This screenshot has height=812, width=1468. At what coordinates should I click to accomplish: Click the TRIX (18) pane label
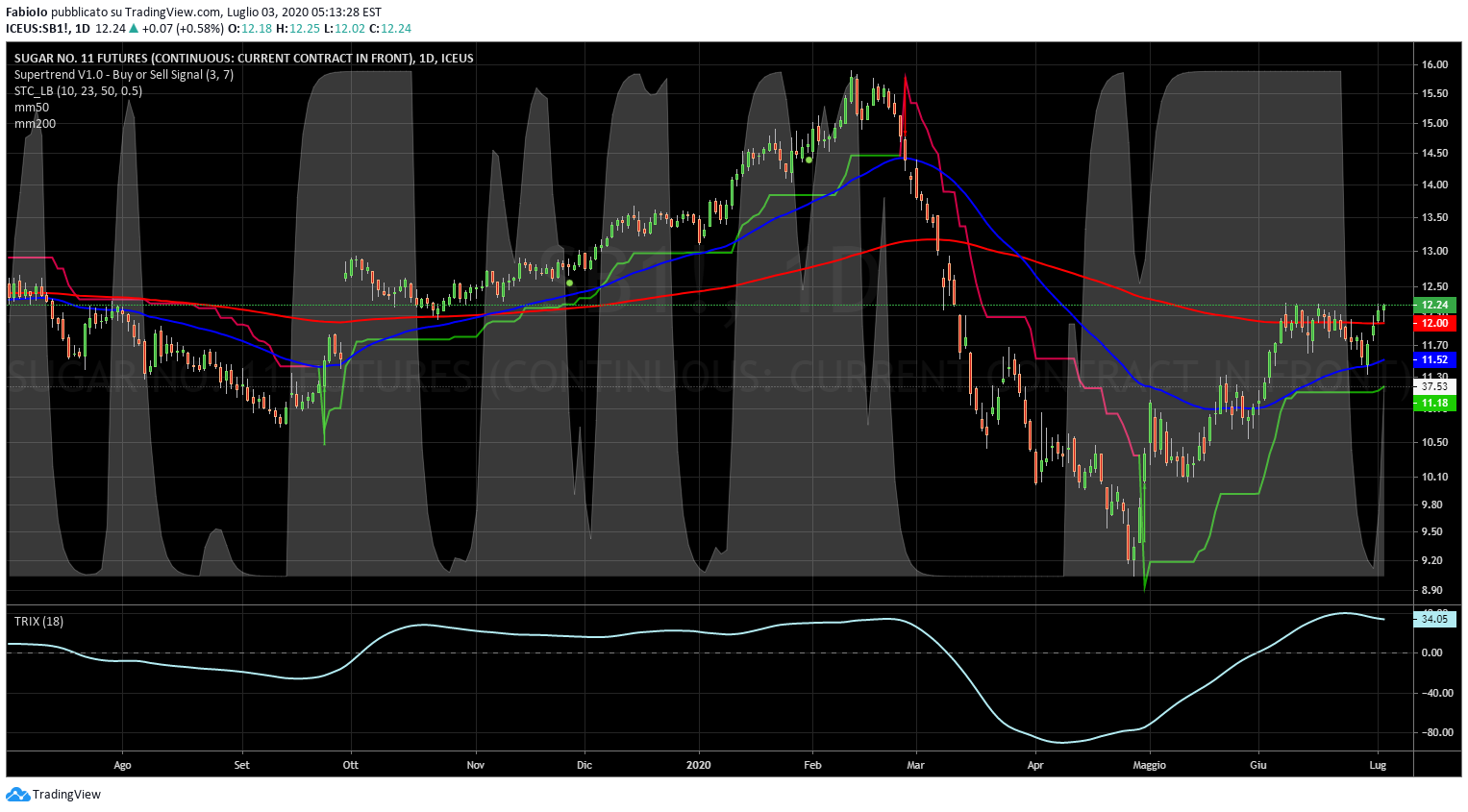click(x=38, y=622)
